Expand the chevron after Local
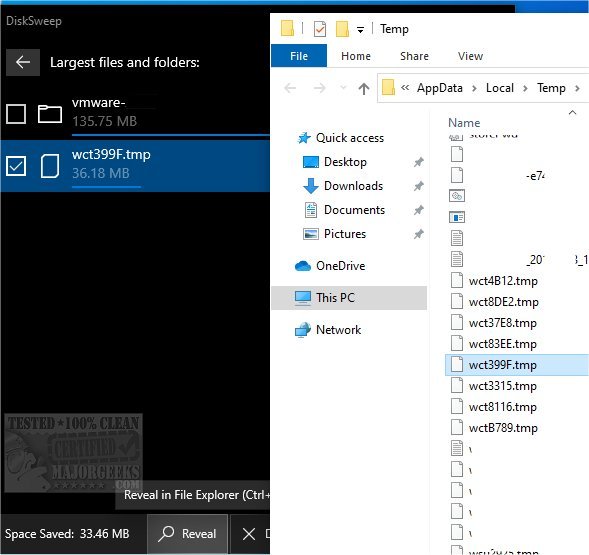The width and height of the screenshot is (589, 555). click(525, 88)
